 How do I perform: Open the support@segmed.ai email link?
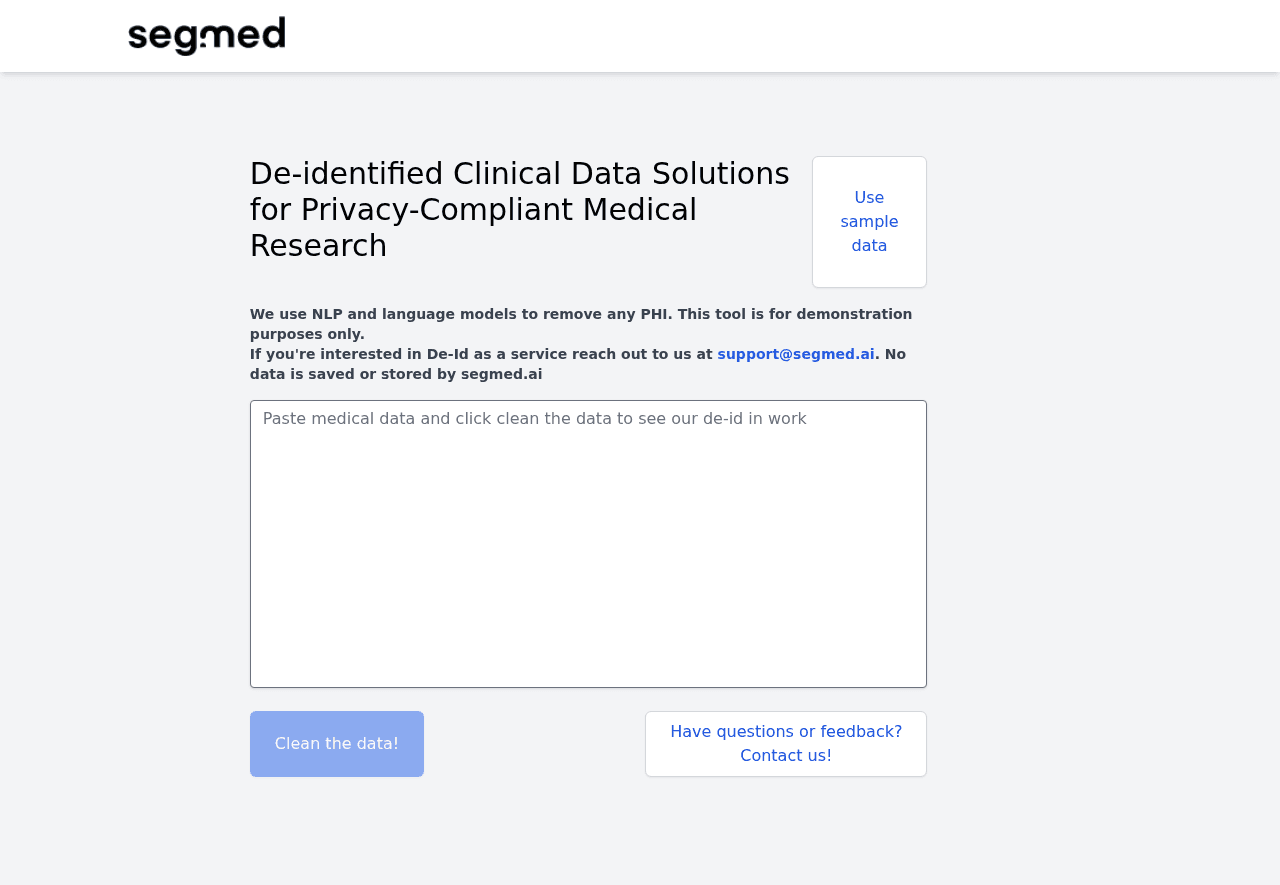pyautogui.click(x=795, y=354)
